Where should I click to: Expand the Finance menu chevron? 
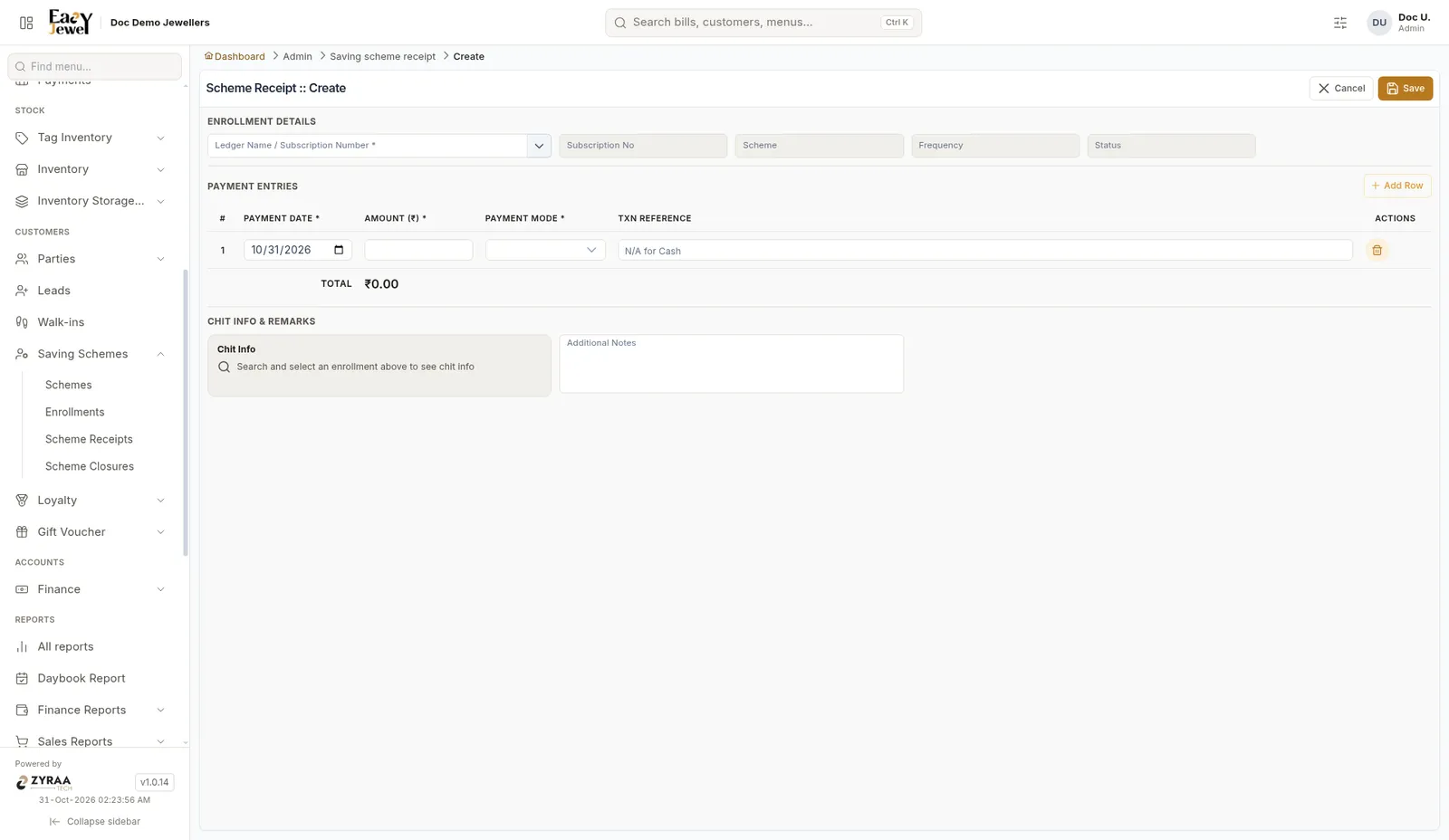point(161,589)
